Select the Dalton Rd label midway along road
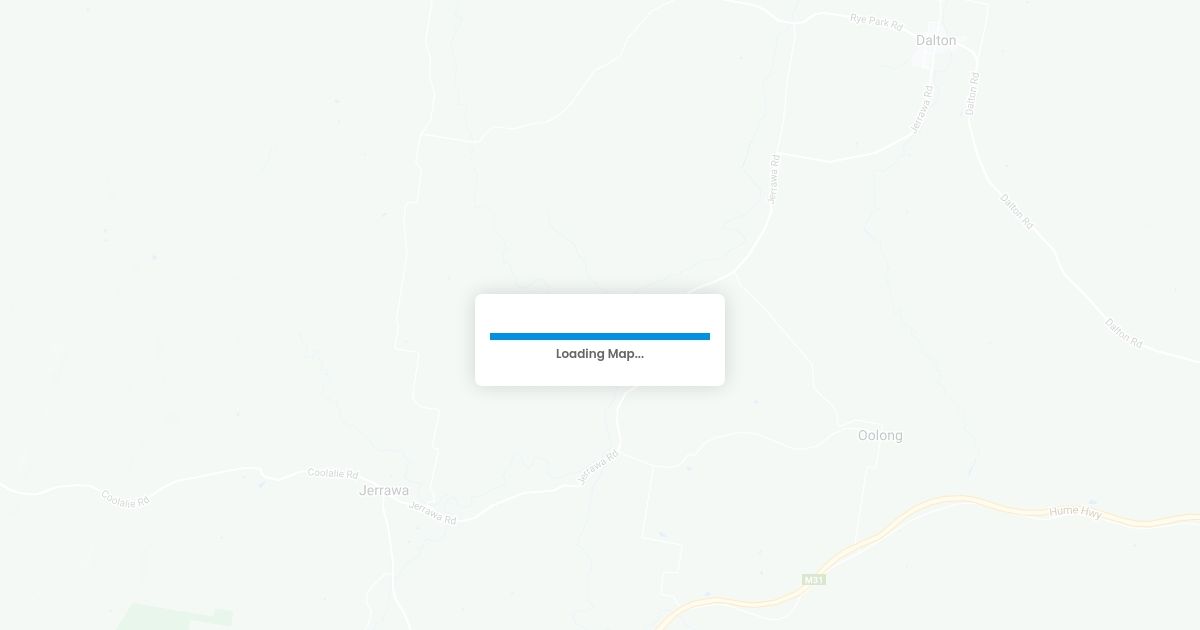1200x630 pixels. (x=1017, y=211)
